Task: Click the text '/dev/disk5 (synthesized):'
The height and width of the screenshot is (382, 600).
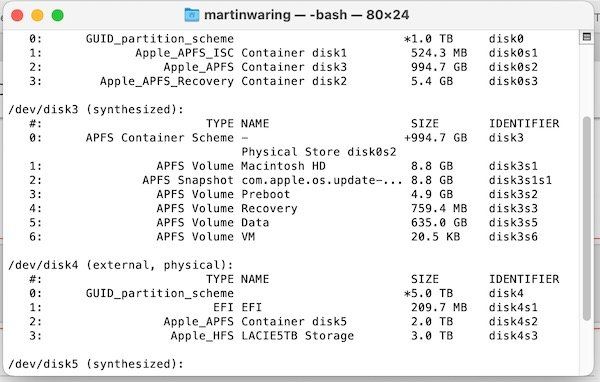Action: [96, 364]
